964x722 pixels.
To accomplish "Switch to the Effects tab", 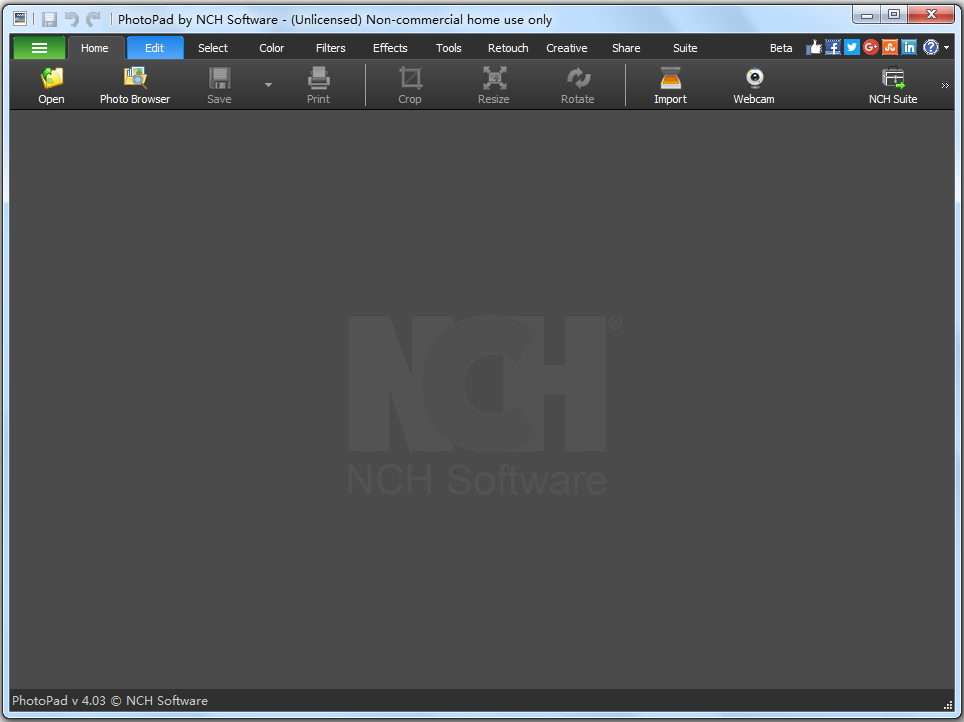I will pyautogui.click(x=390, y=48).
